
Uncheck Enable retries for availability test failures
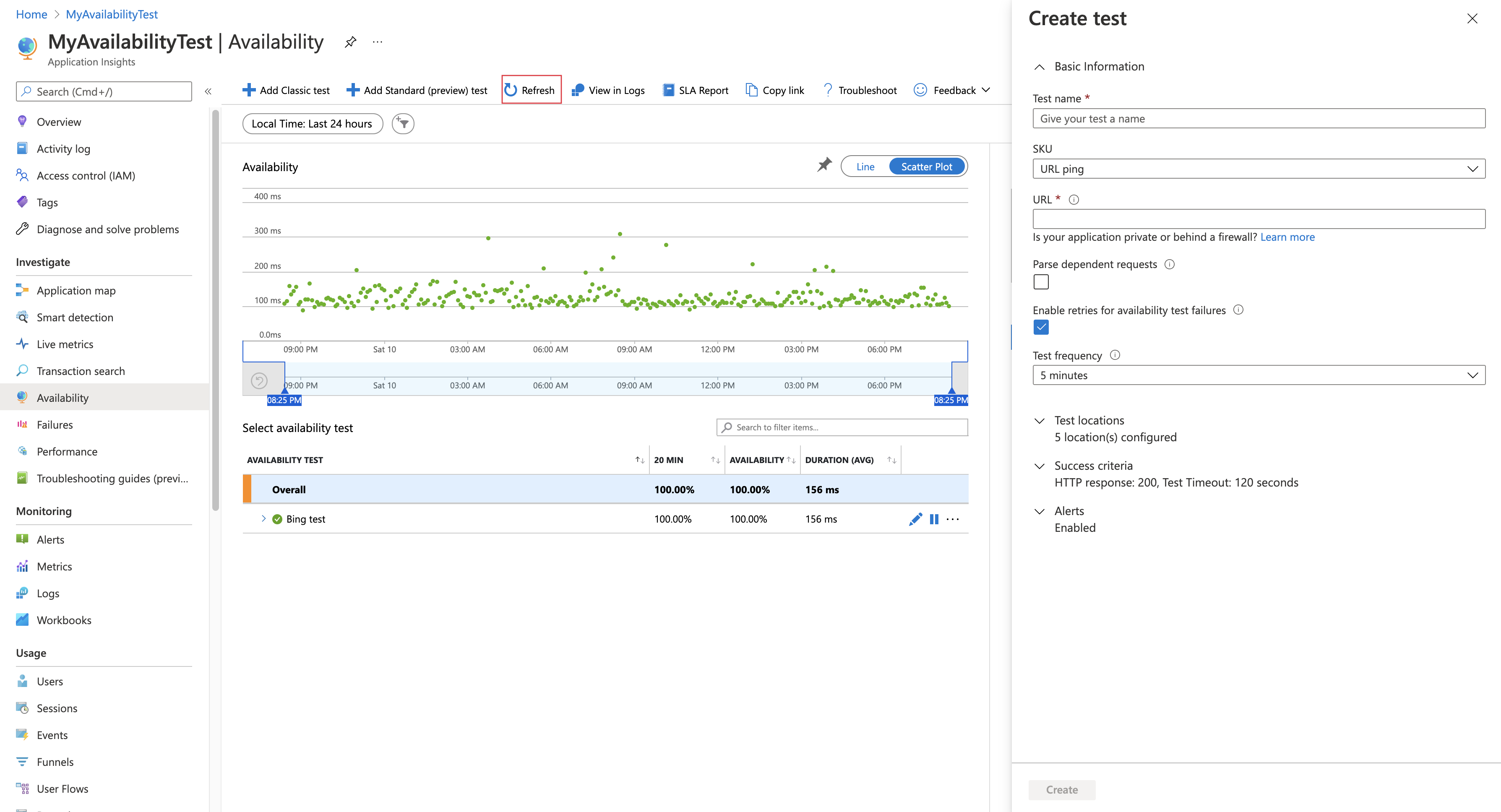[1041, 328]
